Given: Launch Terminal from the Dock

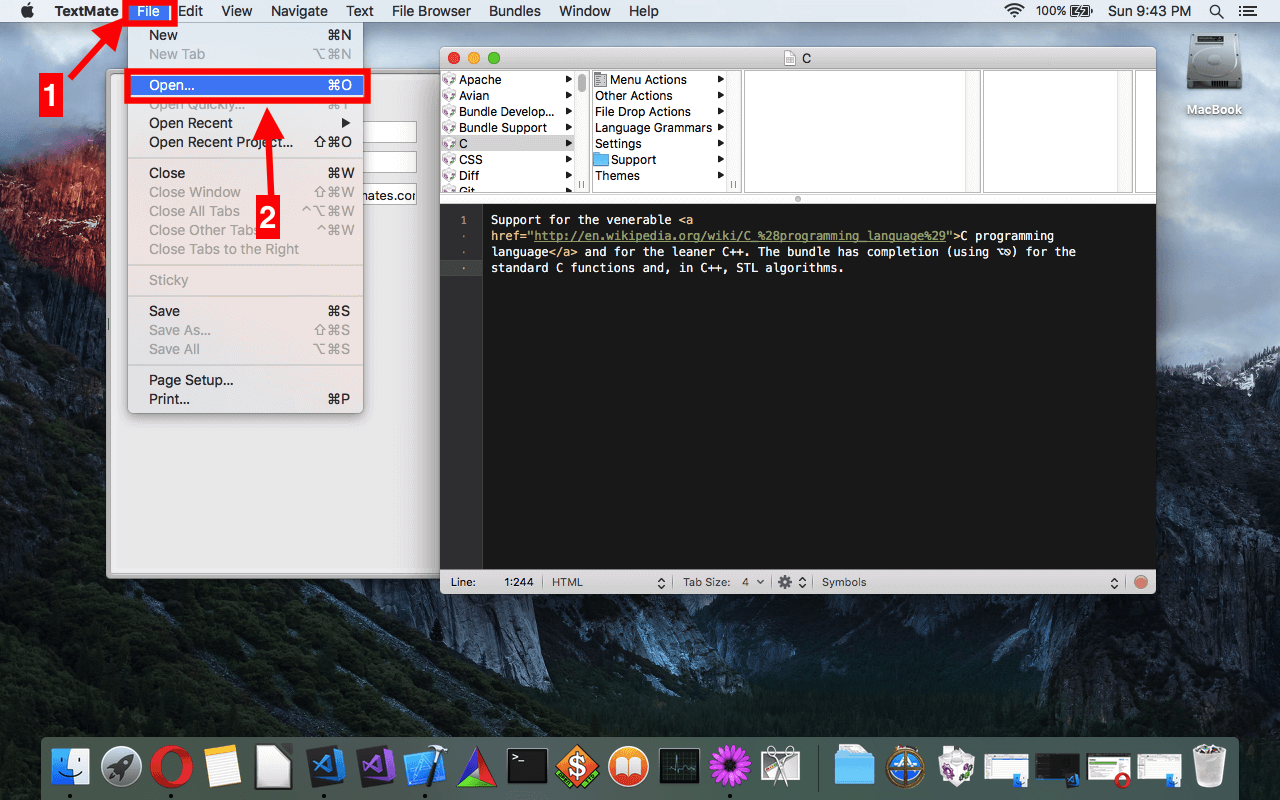Looking at the screenshot, I should (x=527, y=767).
